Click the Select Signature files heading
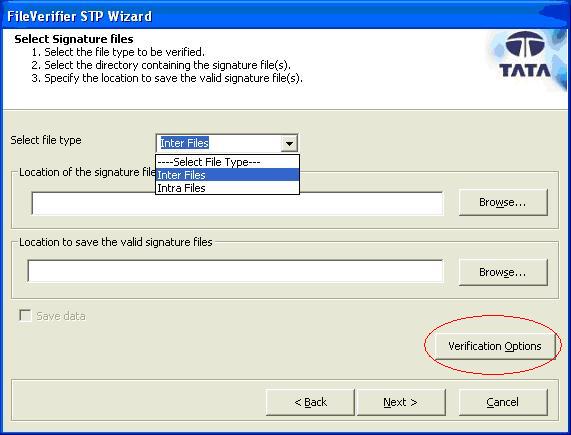The image size is (571, 435). pos(74,39)
